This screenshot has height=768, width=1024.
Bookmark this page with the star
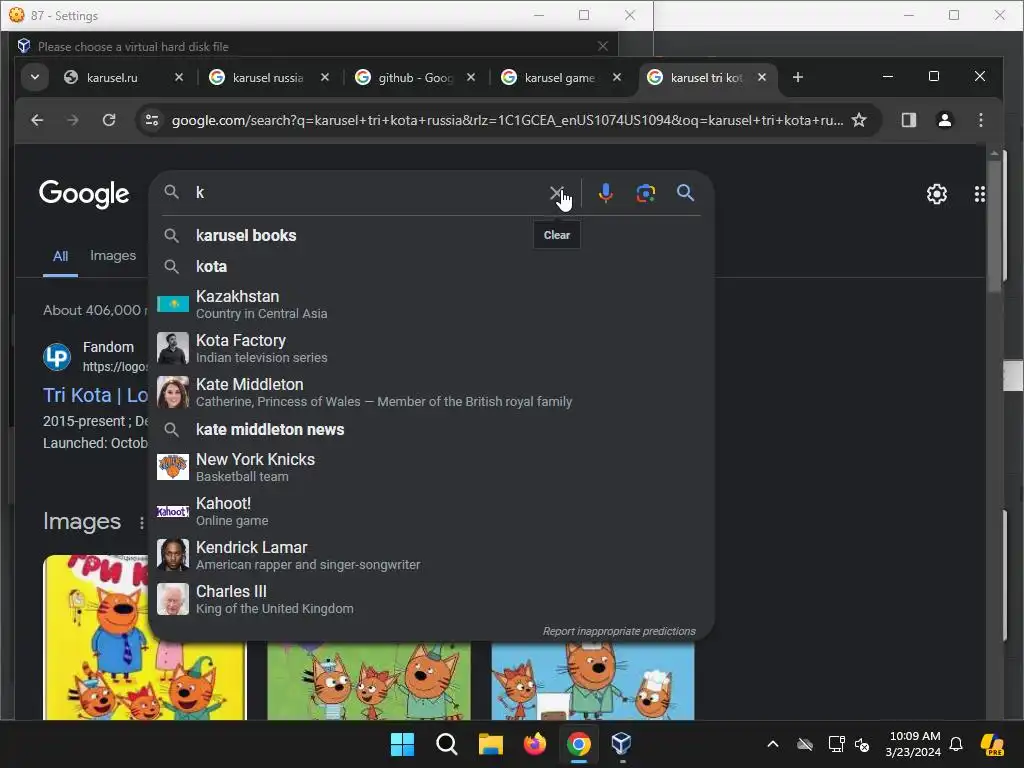859,120
